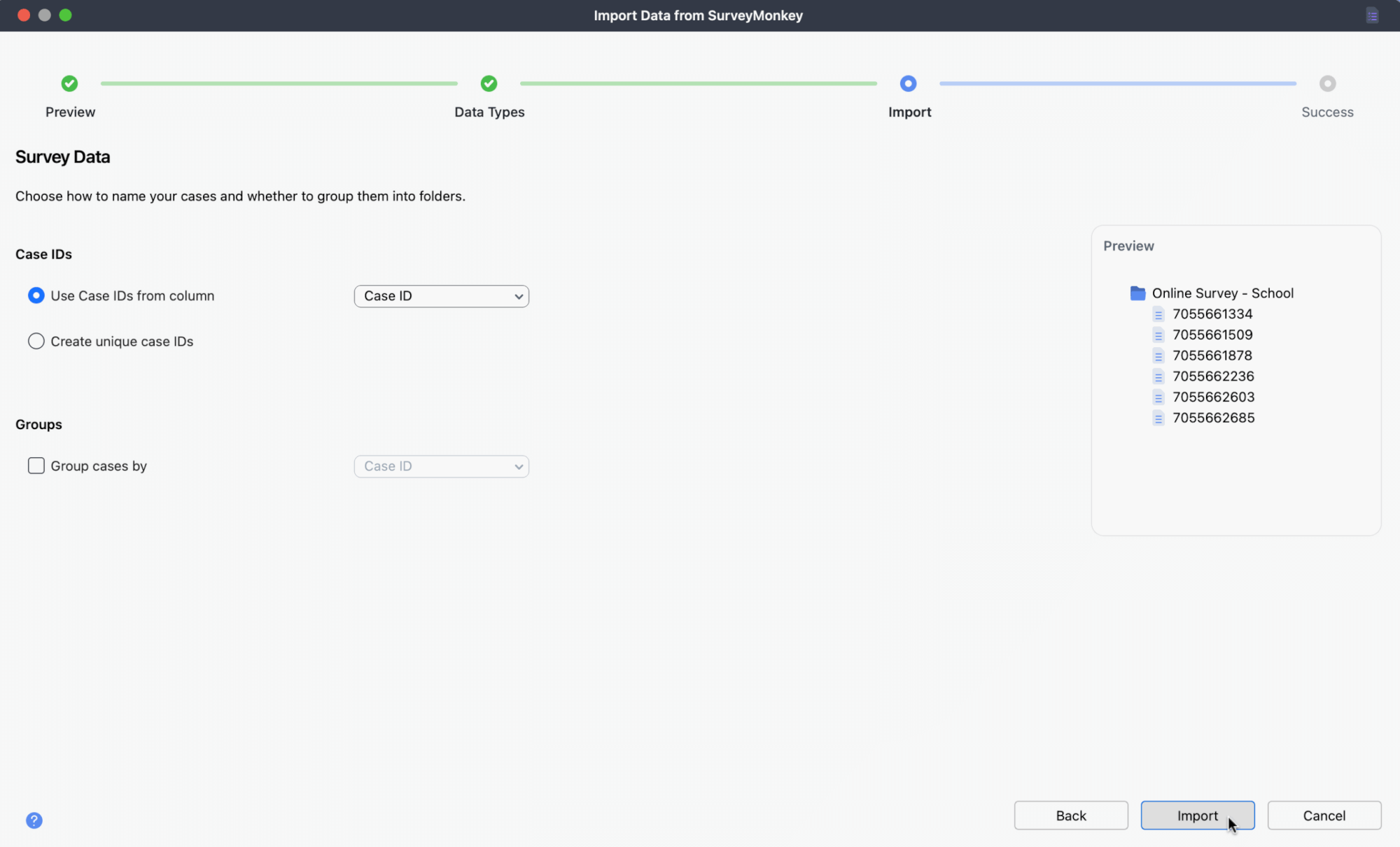Select case 7055661878 in preview
1400x847 pixels.
point(1212,356)
